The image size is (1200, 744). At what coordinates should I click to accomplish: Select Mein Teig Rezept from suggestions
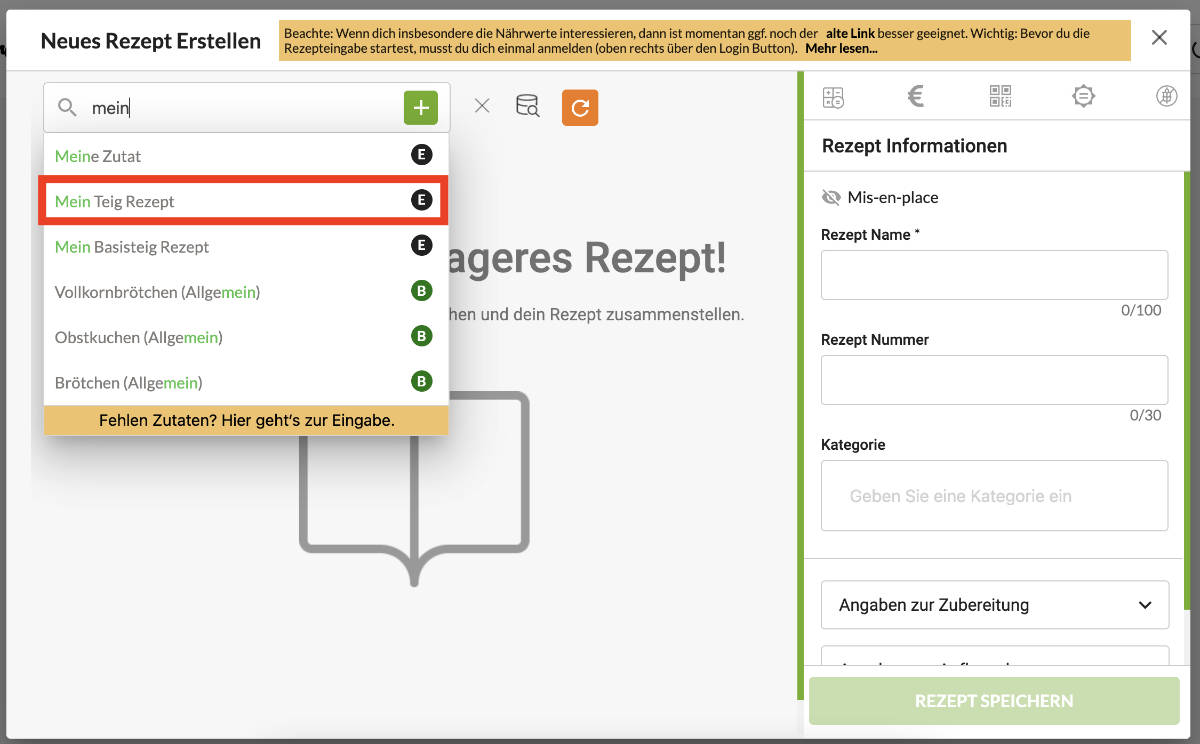243,201
